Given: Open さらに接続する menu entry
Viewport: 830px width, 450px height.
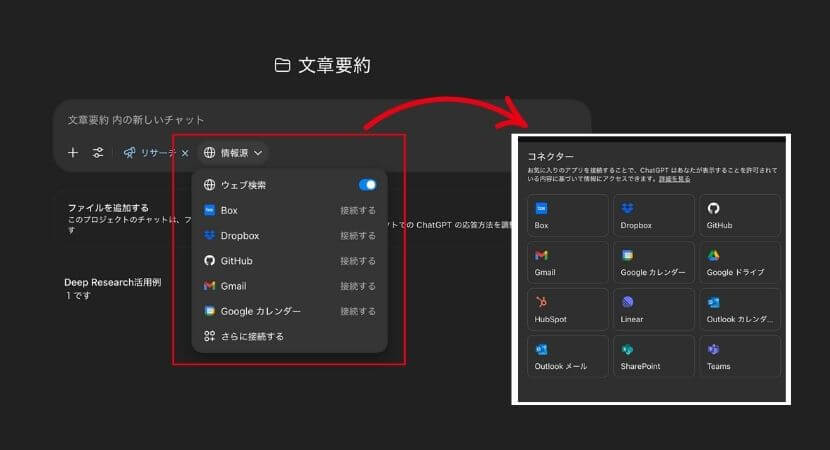Looking at the screenshot, I should (x=290, y=336).
